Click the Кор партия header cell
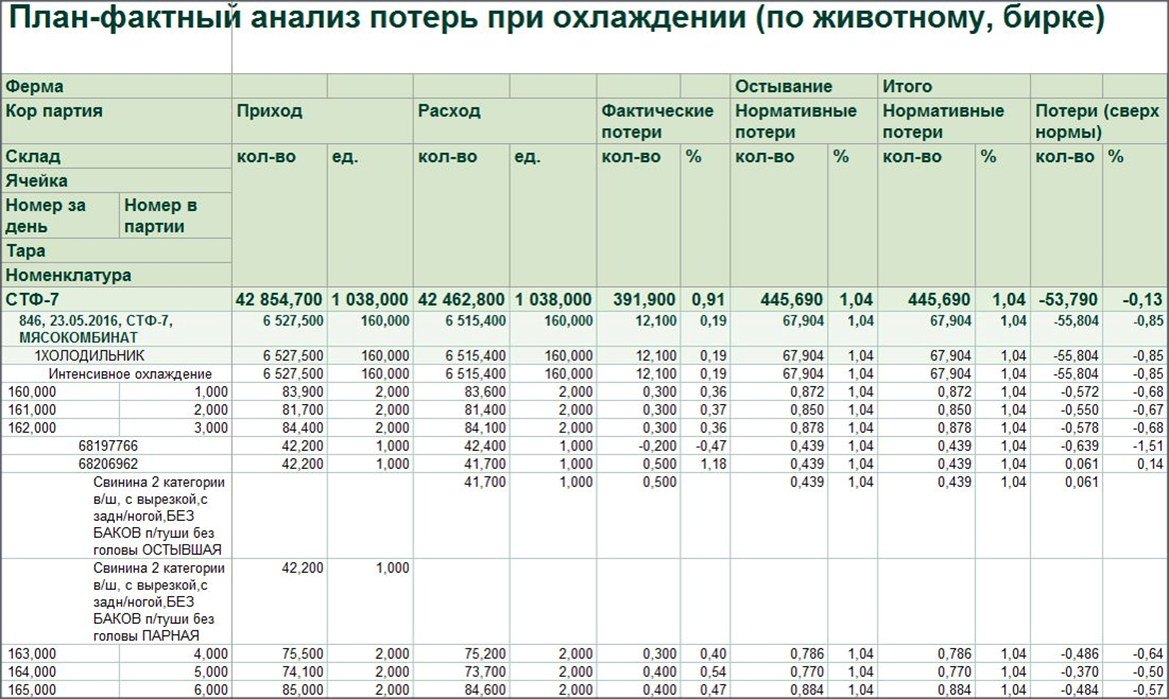This screenshot has height=699, width=1169. [50, 111]
